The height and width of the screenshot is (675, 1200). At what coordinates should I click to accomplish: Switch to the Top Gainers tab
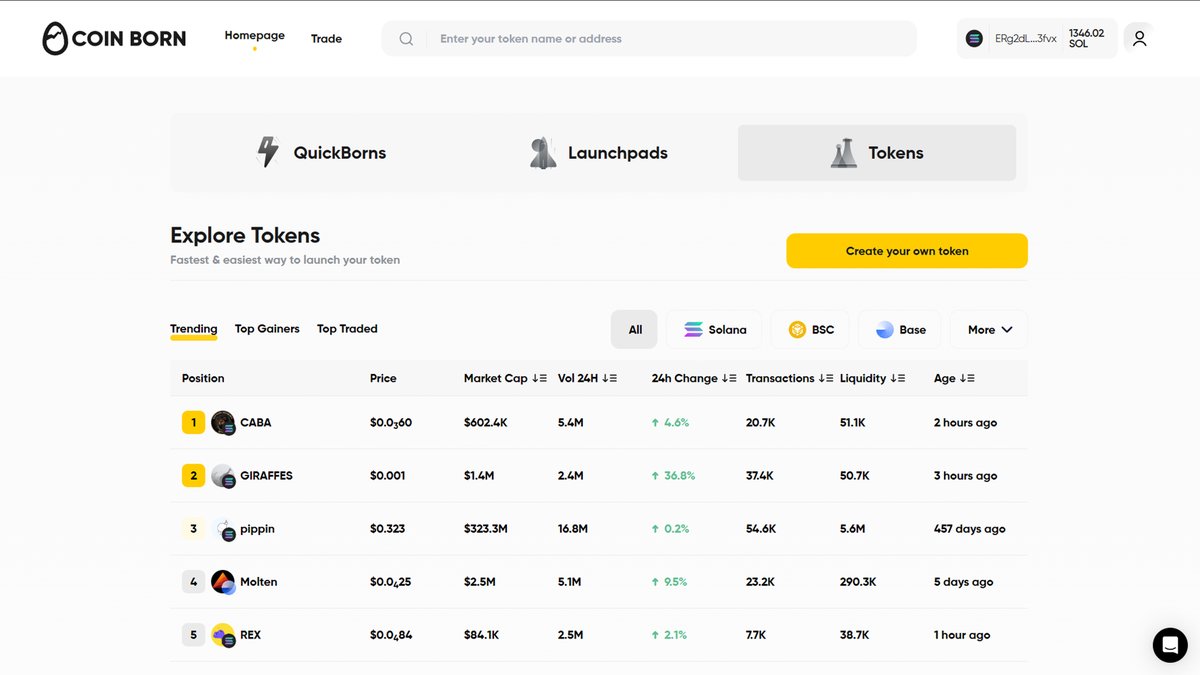click(266, 329)
